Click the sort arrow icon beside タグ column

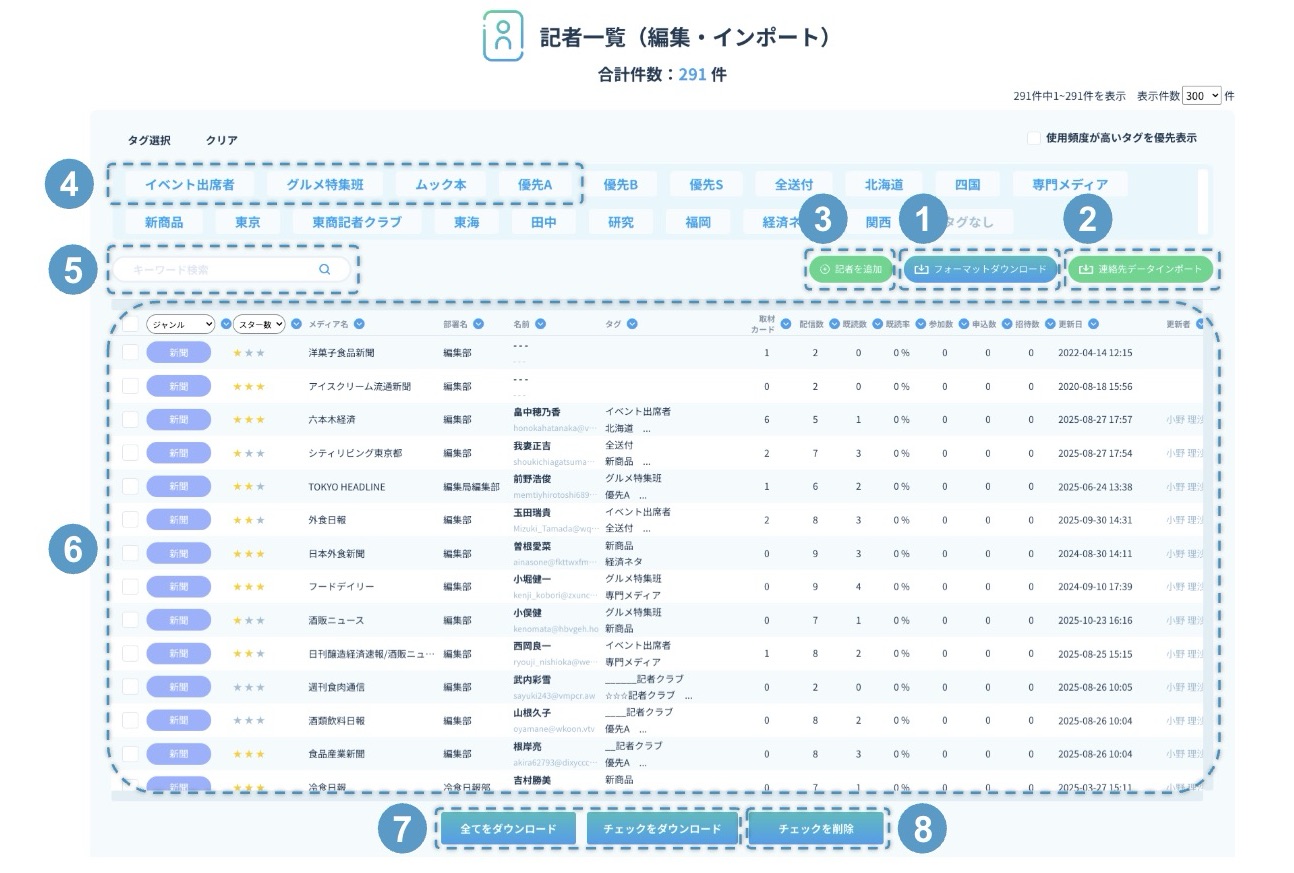tap(632, 324)
